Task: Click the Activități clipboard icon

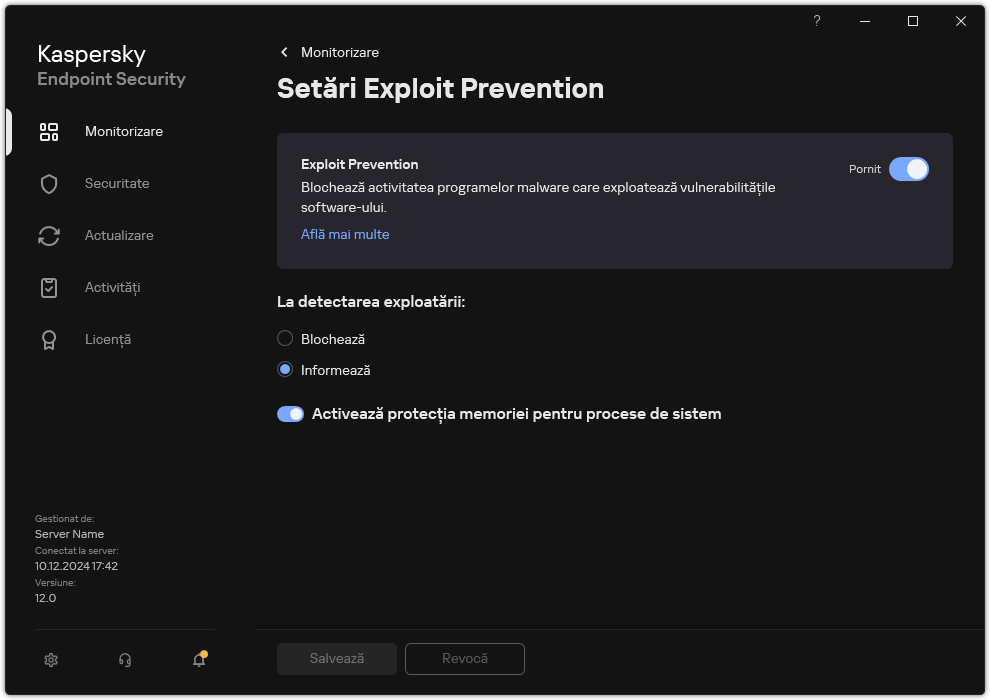Action: tap(49, 288)
